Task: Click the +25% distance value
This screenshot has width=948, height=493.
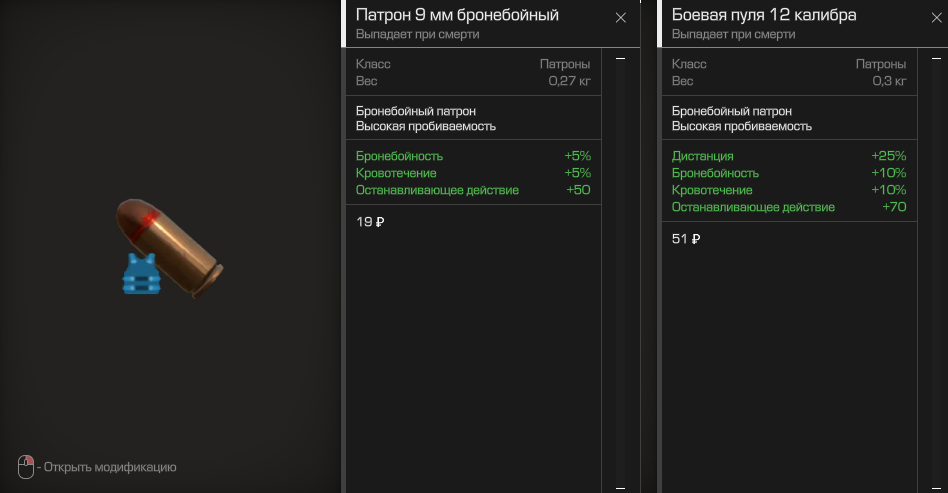Action: click(889, 156)
